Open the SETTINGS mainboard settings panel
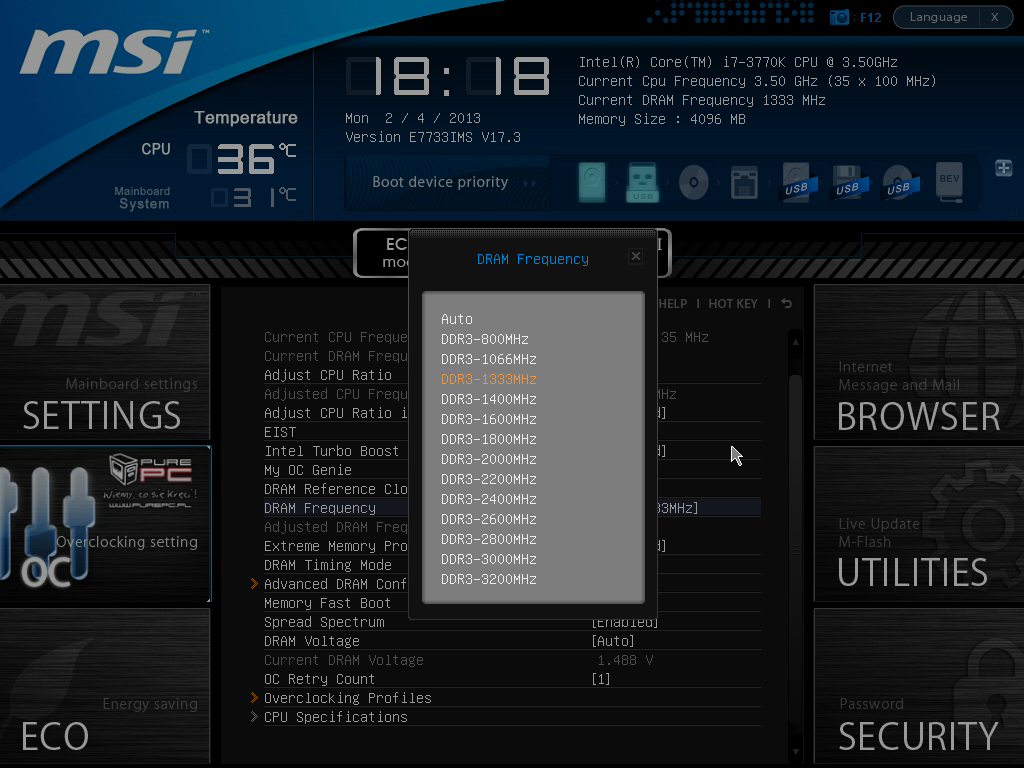The width and height of the screenshot is (1024, 768). (105, 362)
